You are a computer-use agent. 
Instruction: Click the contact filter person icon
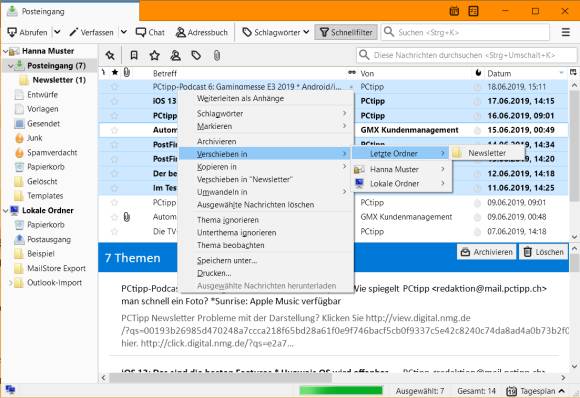175,55
